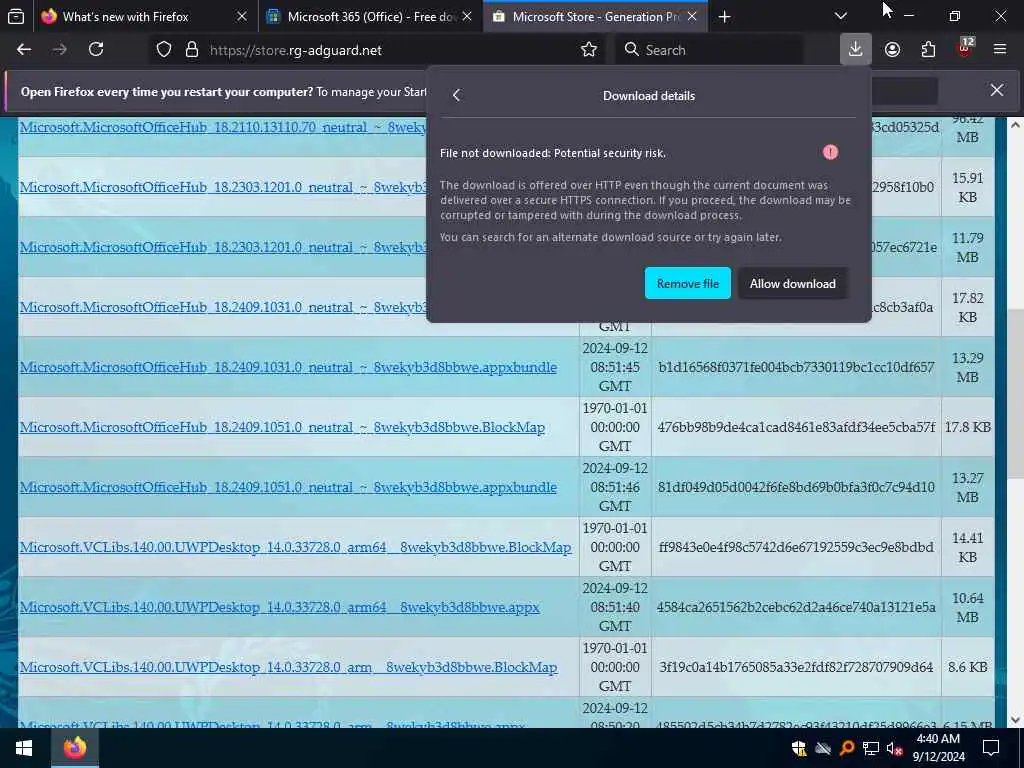The image size is (1024, 768).
Task: Select hash b1d16568f0371fe004bcb7330119bc1cc10df657
Action: pos(796,367)
